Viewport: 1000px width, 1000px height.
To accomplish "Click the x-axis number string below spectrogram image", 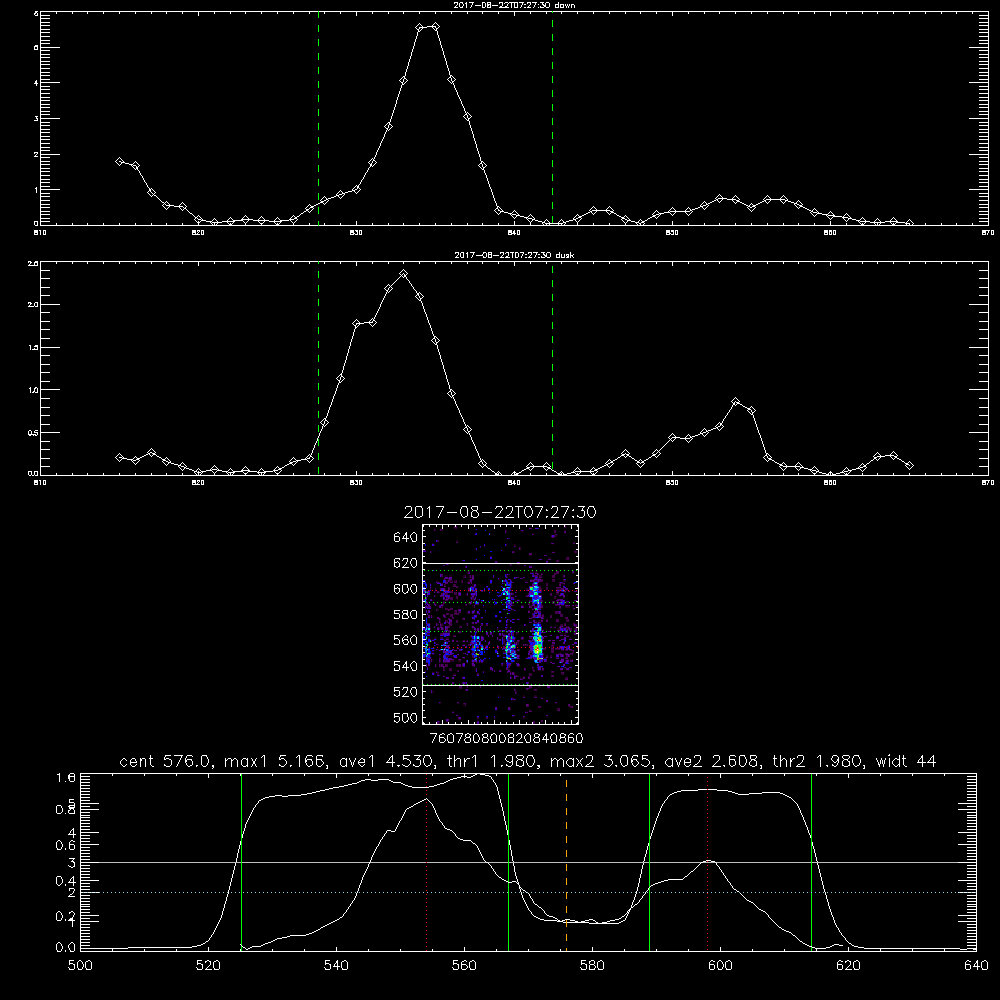I will [506, 738].
